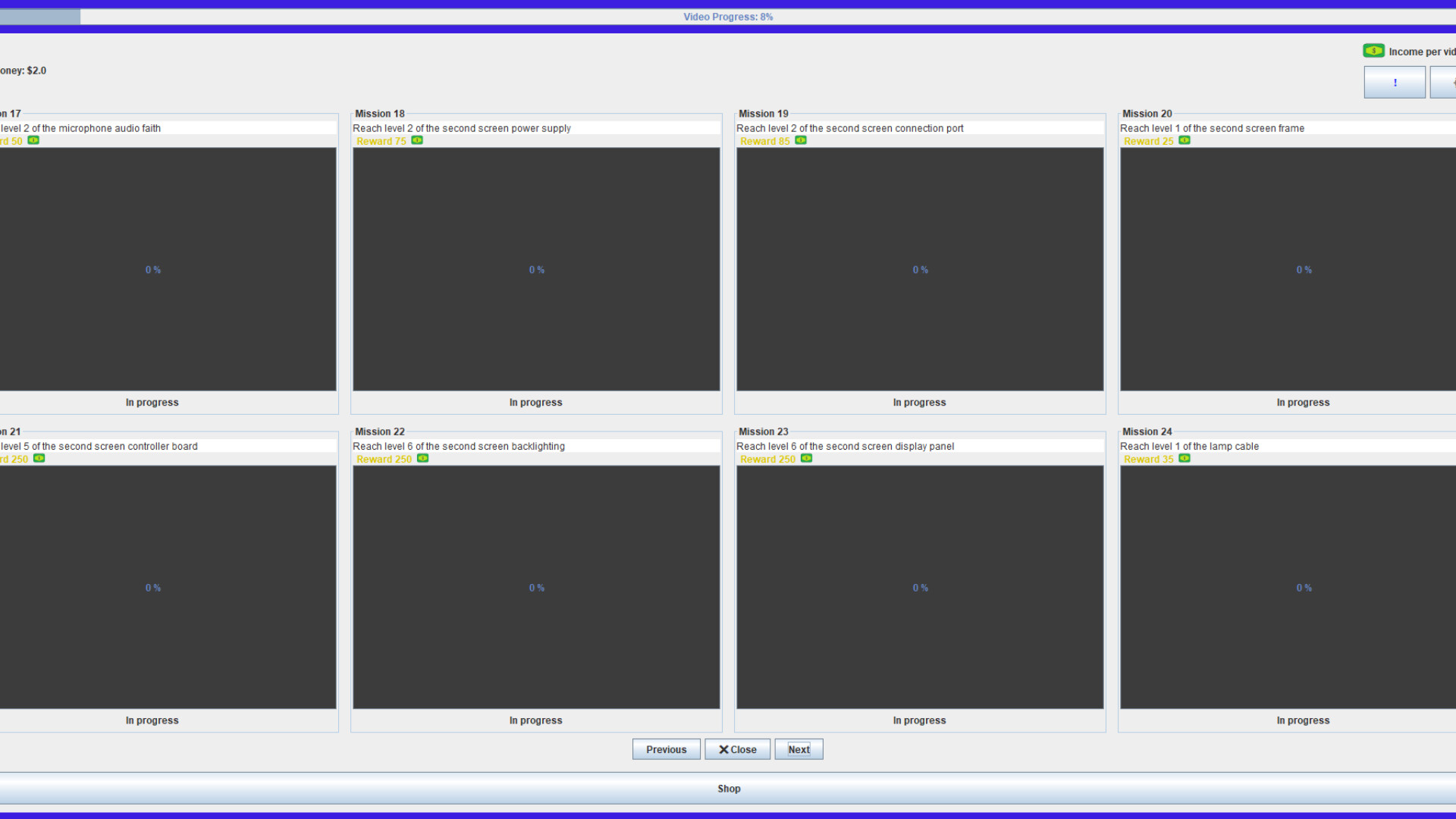Go to the Next missions page
Screen dimensions: 1456x819
pyautogui.click(x=799, y=749)
